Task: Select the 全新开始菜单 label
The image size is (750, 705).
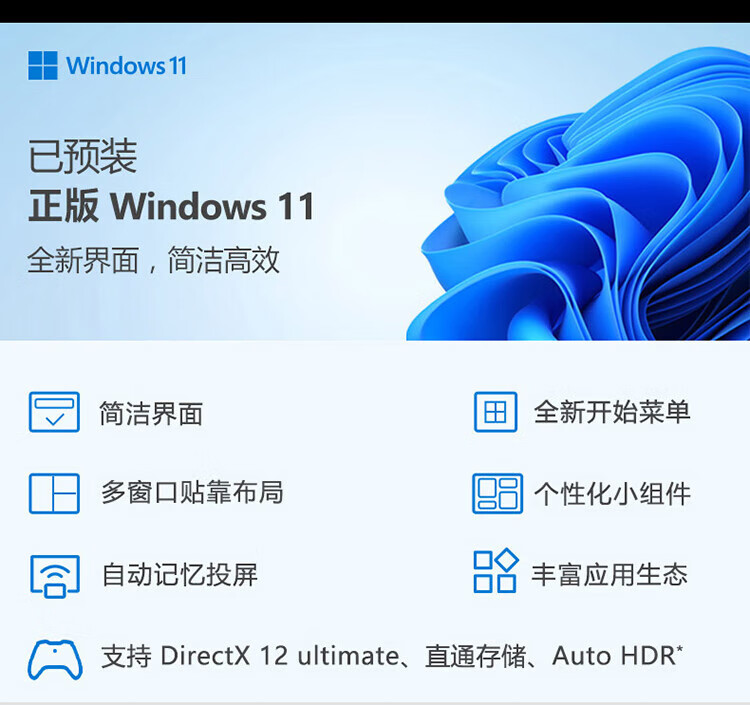Action: click(x=612, y=412)
